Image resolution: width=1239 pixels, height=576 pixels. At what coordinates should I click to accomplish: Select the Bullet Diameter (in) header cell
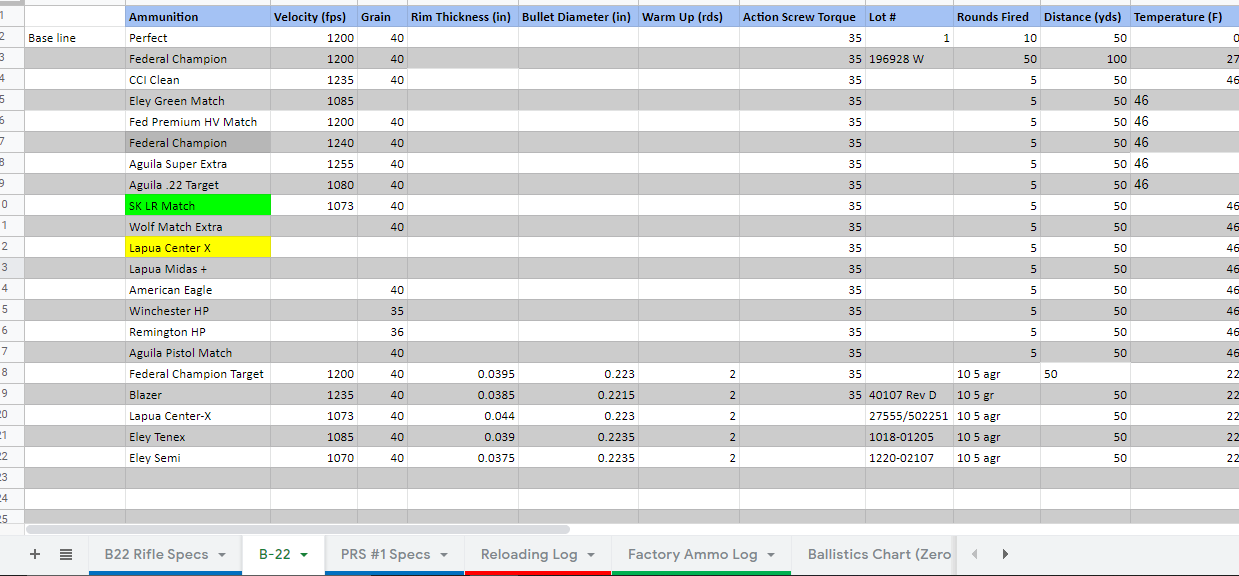click(x=578, y=17)
